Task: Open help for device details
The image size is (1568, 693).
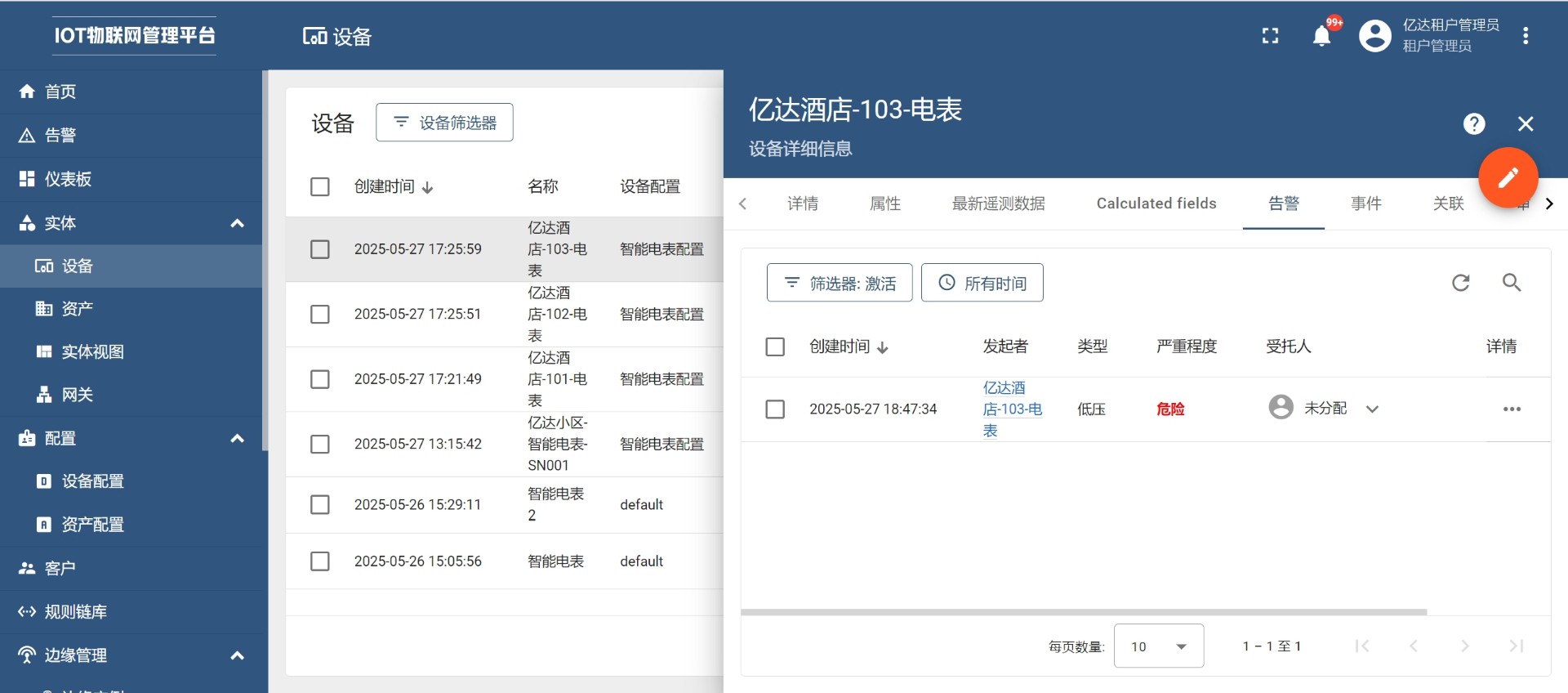Action: pos(1473,124)
